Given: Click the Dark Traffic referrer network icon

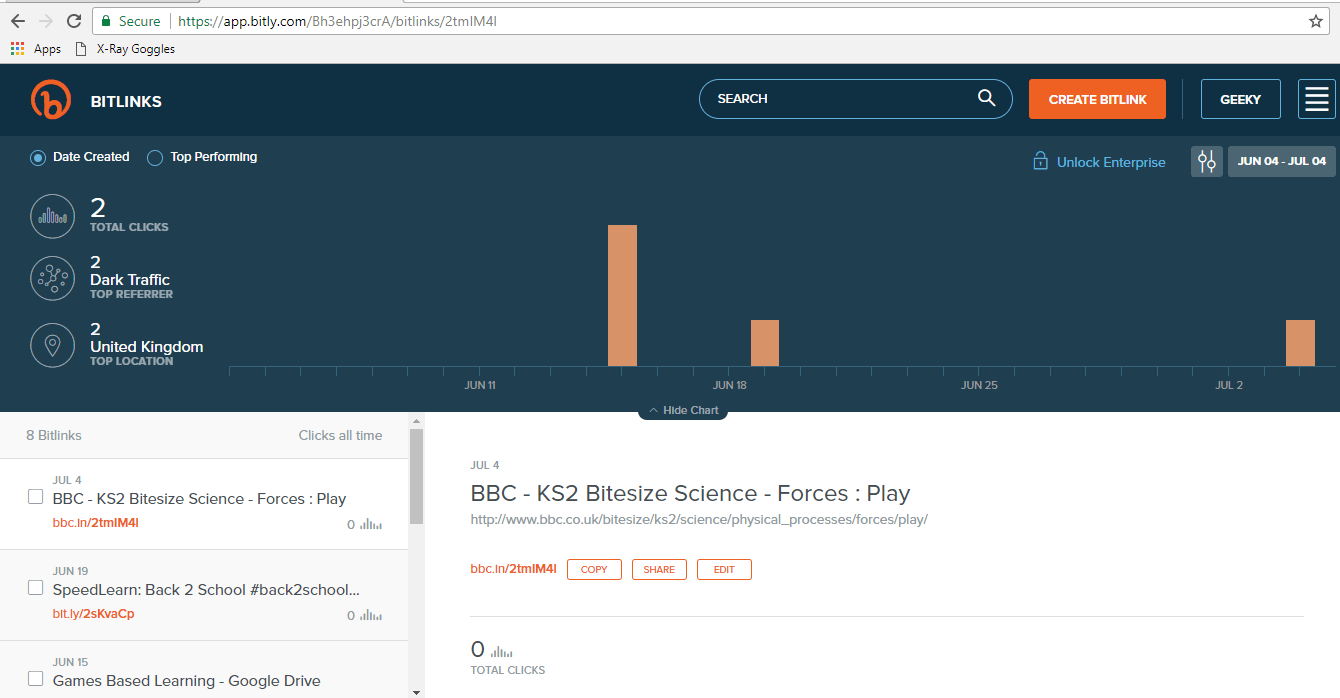Looking at the screenshot, I should (x=52, y=277).
